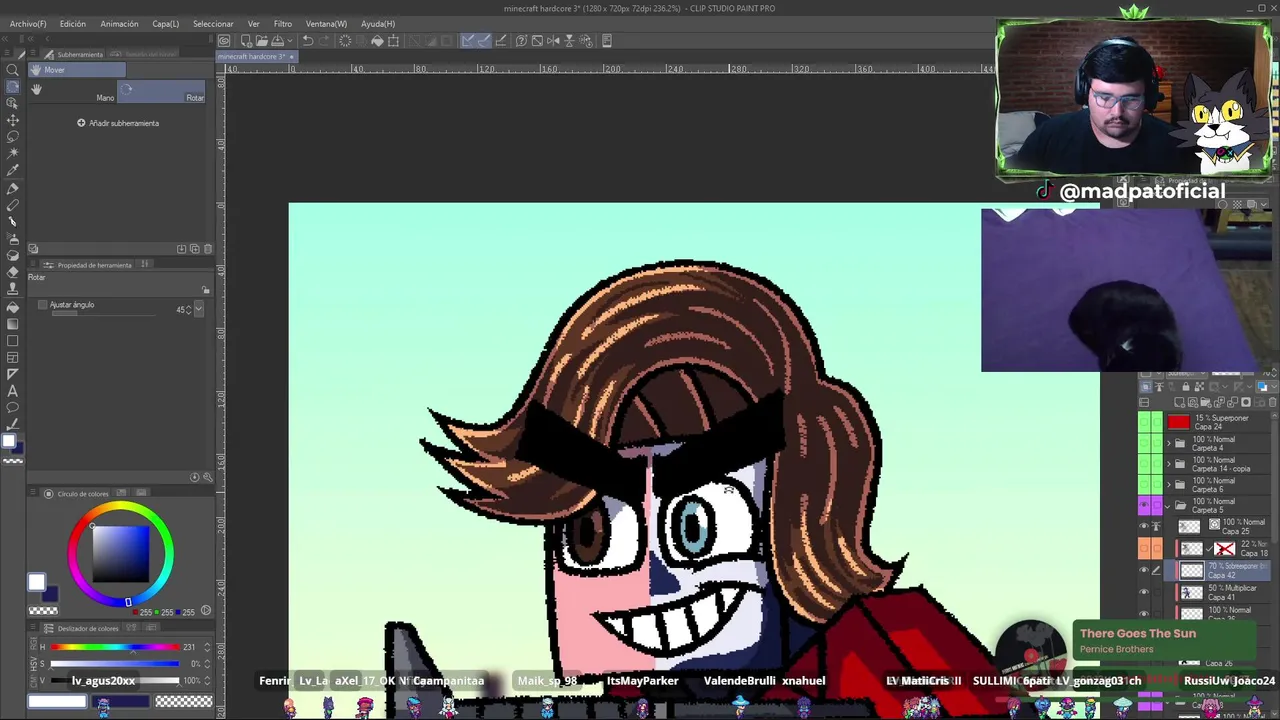
Task: Click the New document icon
Action: coord(245,41)
